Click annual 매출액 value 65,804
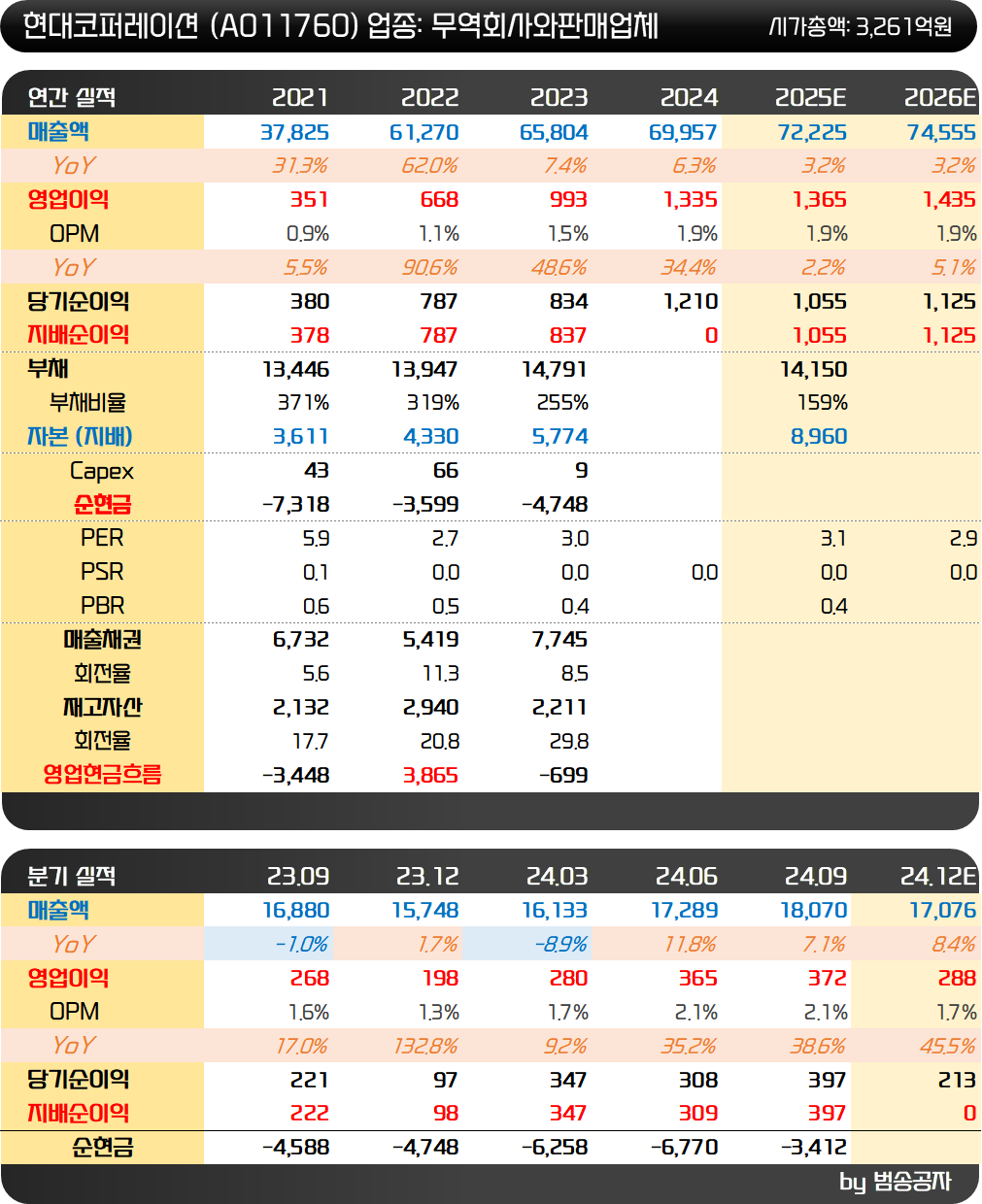 pyautogui.click(x=554, y=132)
